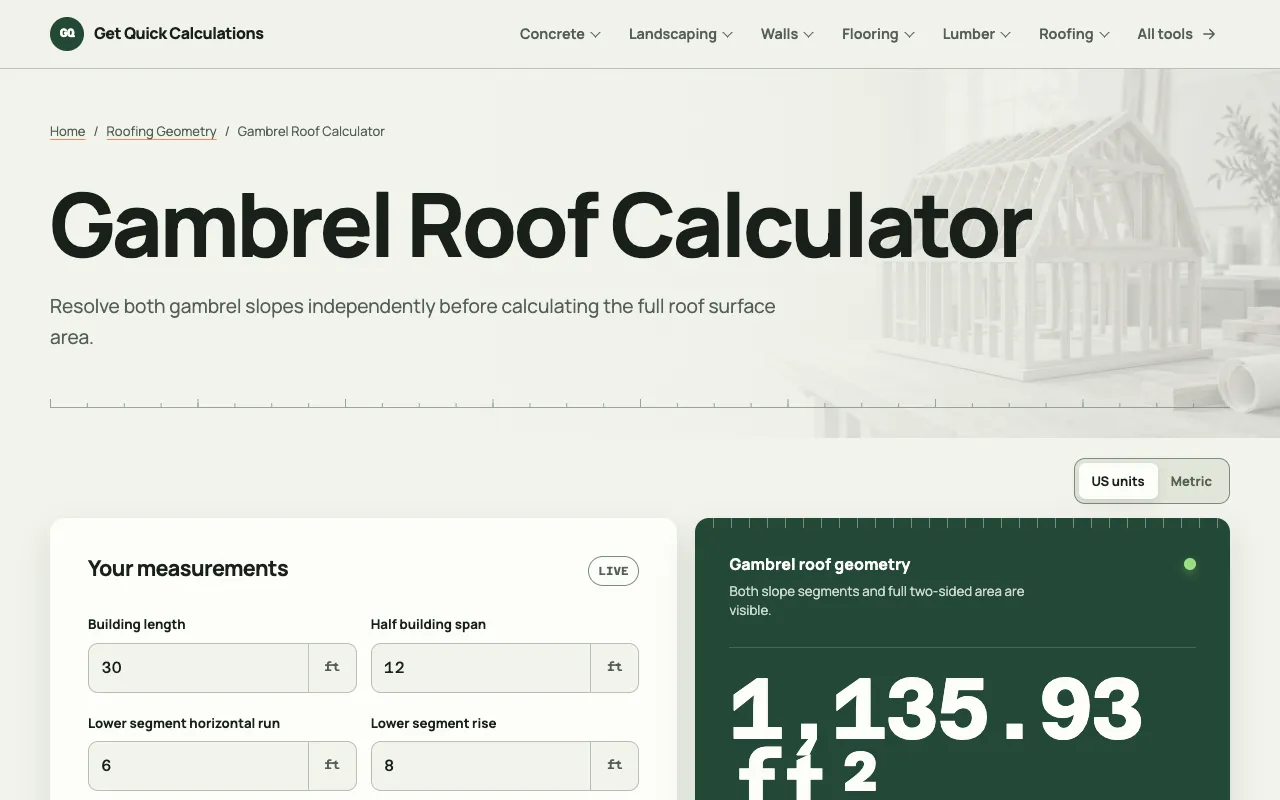Screen dimensions: 1280x800
Task: Open the Roofing nav item
Action: pos(1074,34)
